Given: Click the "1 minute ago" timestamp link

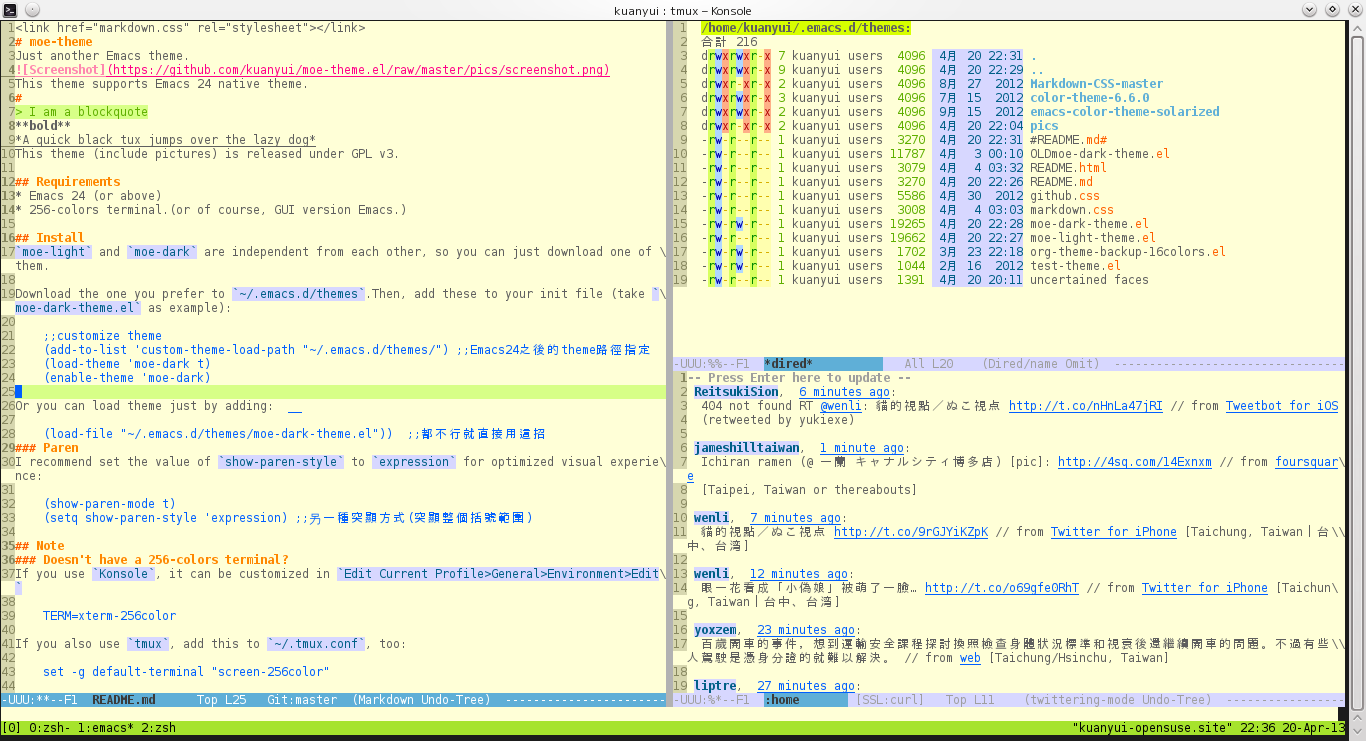Looking at the screenshot, I should pyautogui.click(x=862, y=448).
